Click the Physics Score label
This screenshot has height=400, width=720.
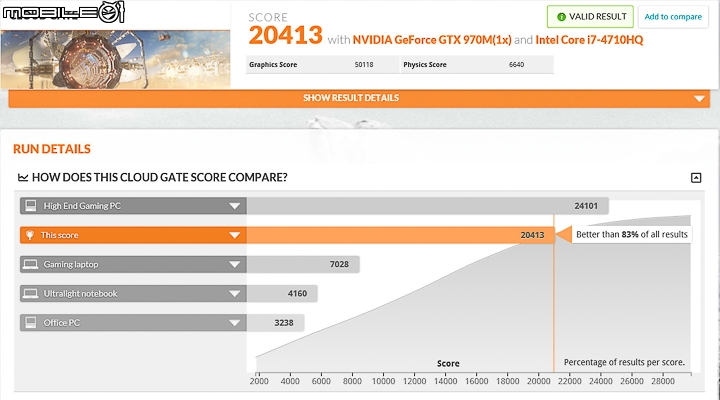coord(425,65)
